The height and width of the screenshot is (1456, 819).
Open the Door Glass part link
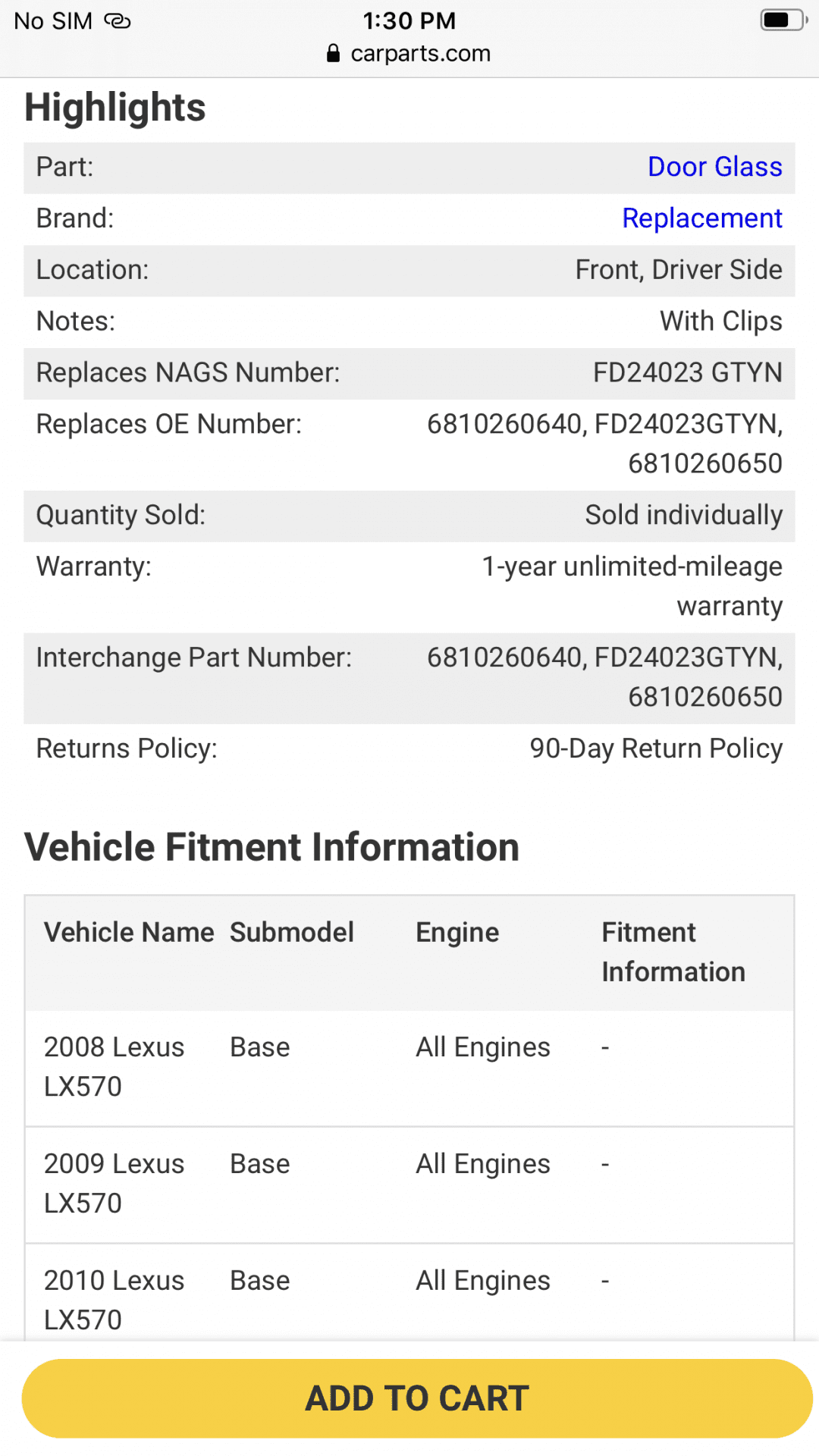(x=714, y=167)
